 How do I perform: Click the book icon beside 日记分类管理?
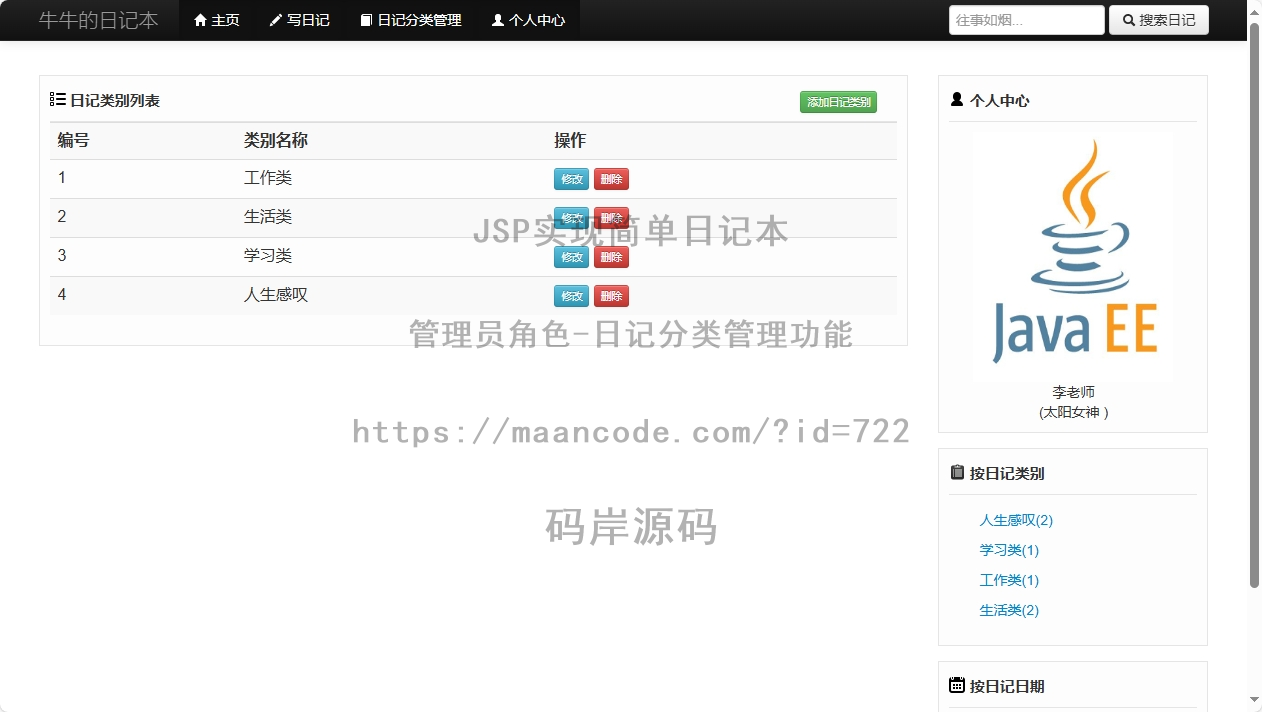(366, 20)
